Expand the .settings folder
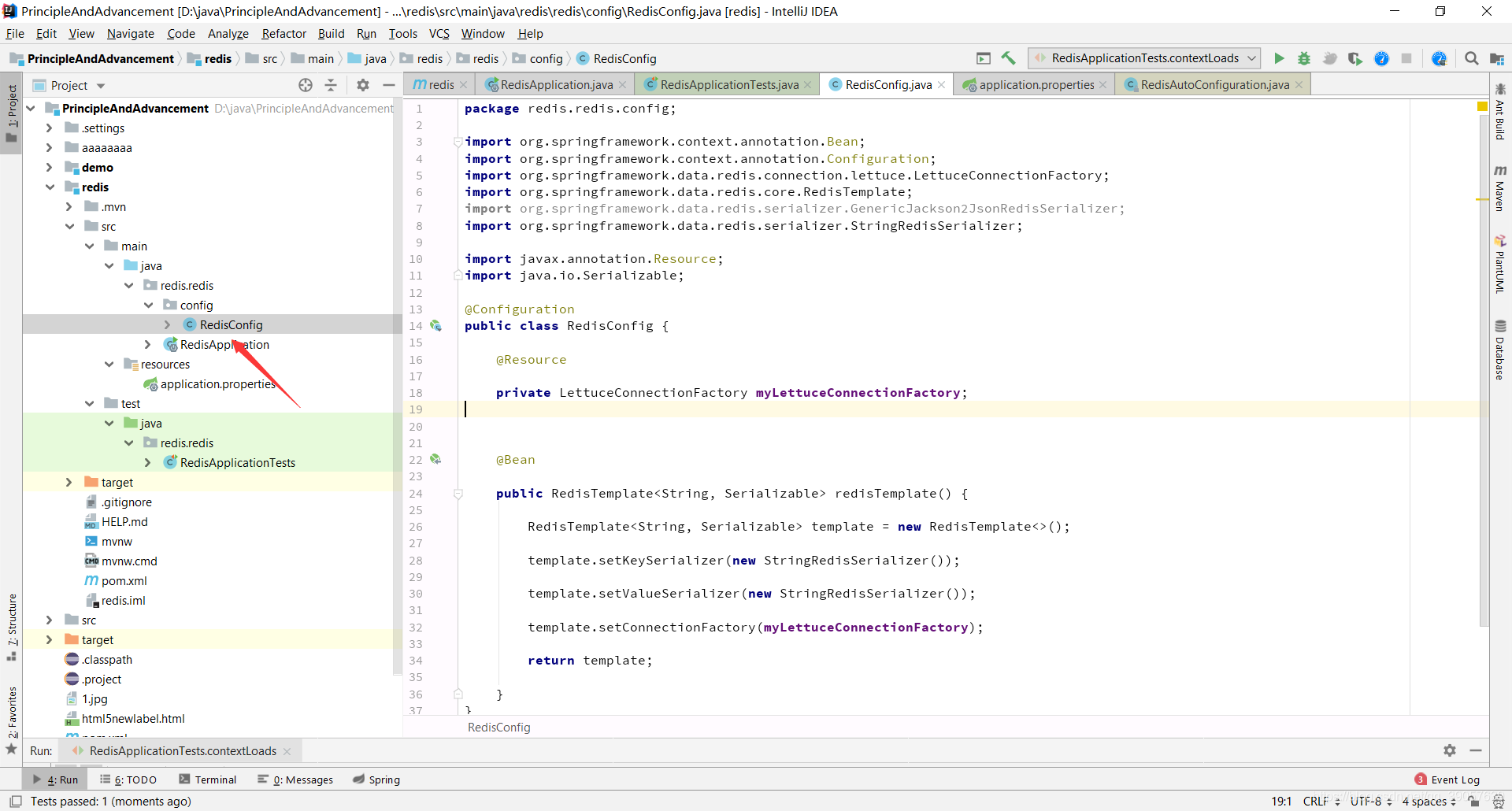 49,128
